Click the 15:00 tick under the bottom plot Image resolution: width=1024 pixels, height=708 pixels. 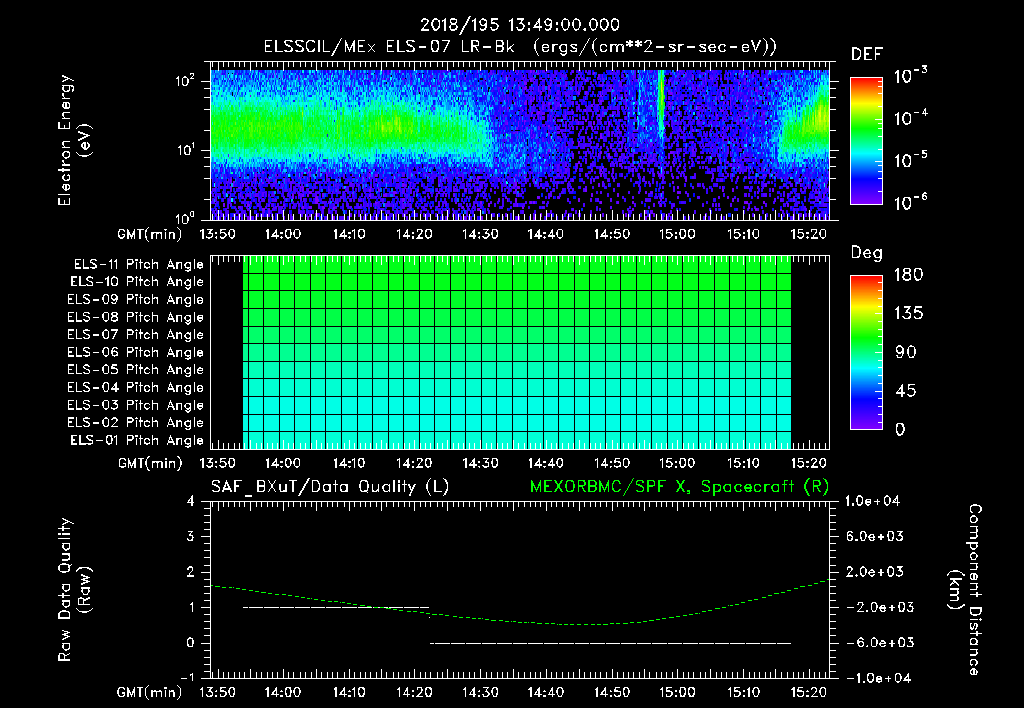point(678,692)
